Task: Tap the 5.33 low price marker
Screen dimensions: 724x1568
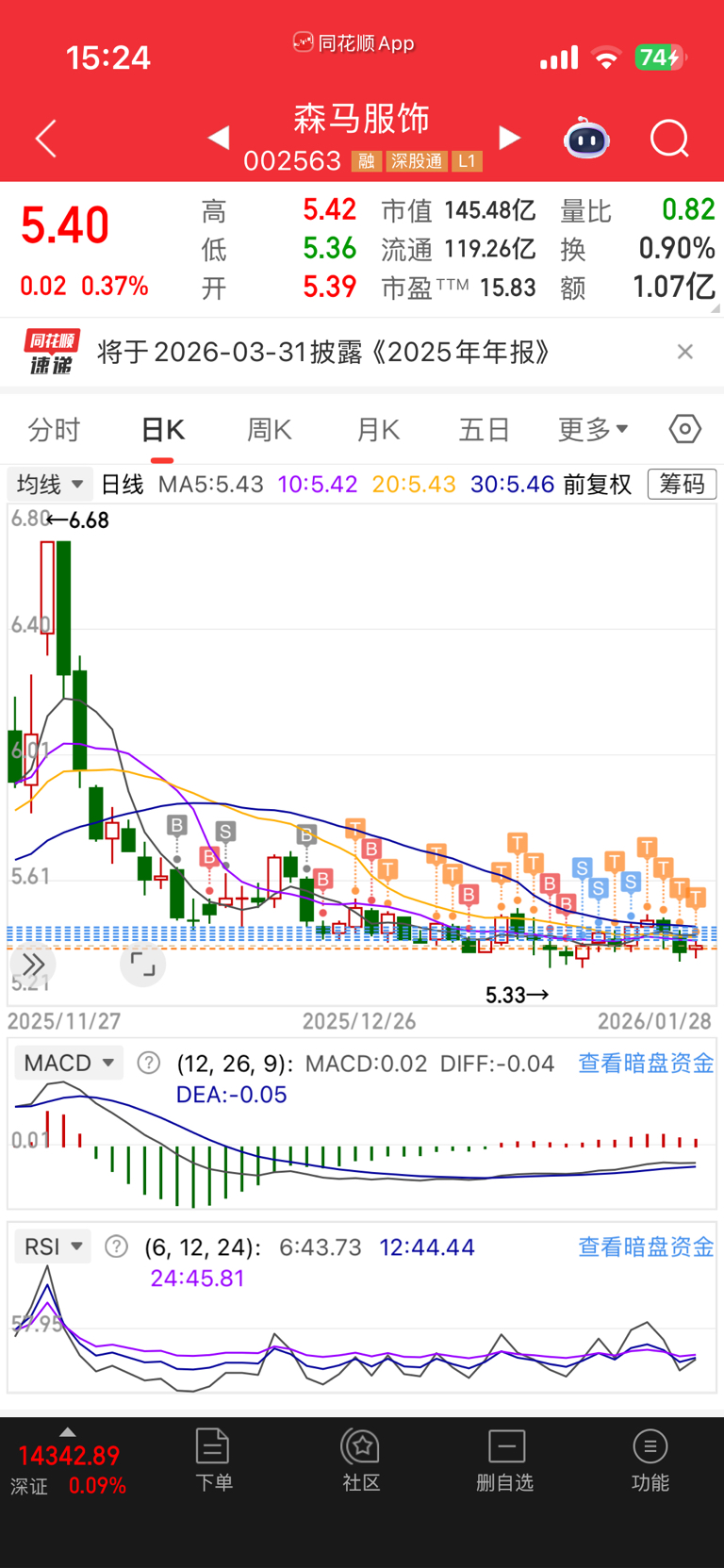Action: (x=517, y=995)
